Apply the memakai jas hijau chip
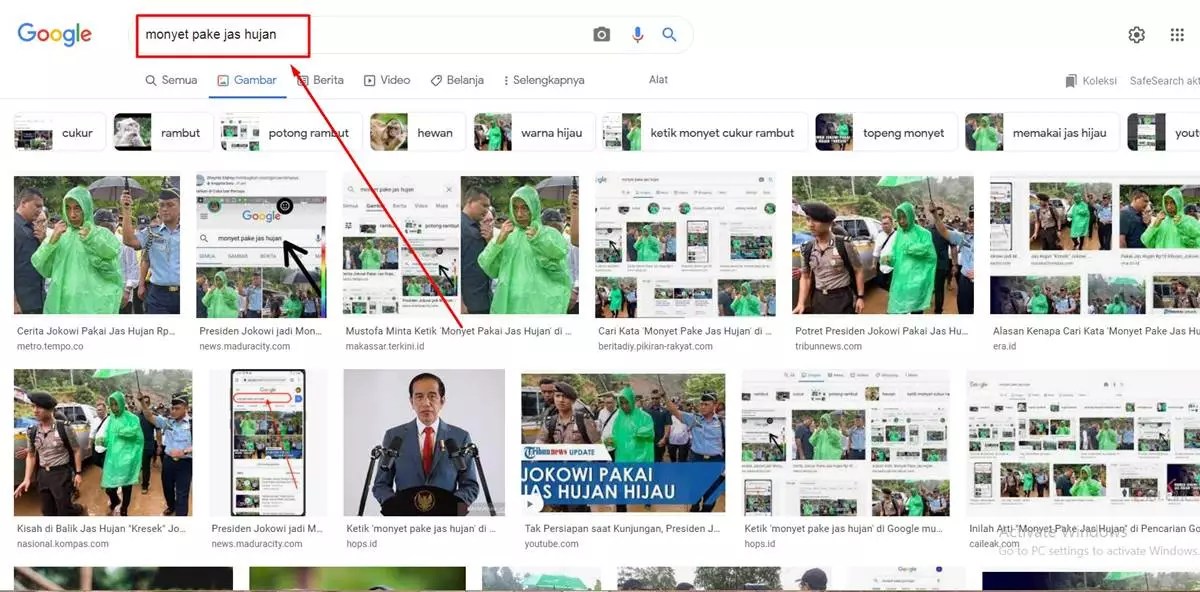Image resolution: width=1200 pixels, height=592 pixels. (x=1041, y=132)
